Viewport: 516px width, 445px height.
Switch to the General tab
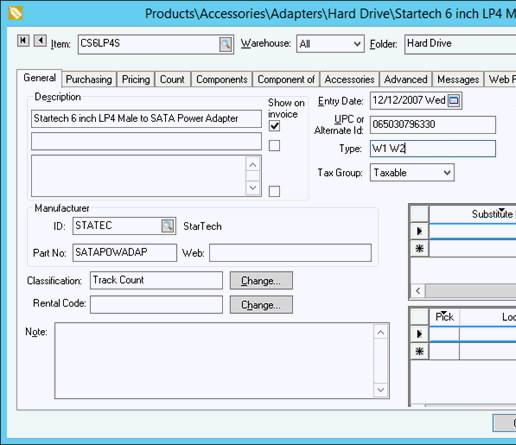pos(39,78)
